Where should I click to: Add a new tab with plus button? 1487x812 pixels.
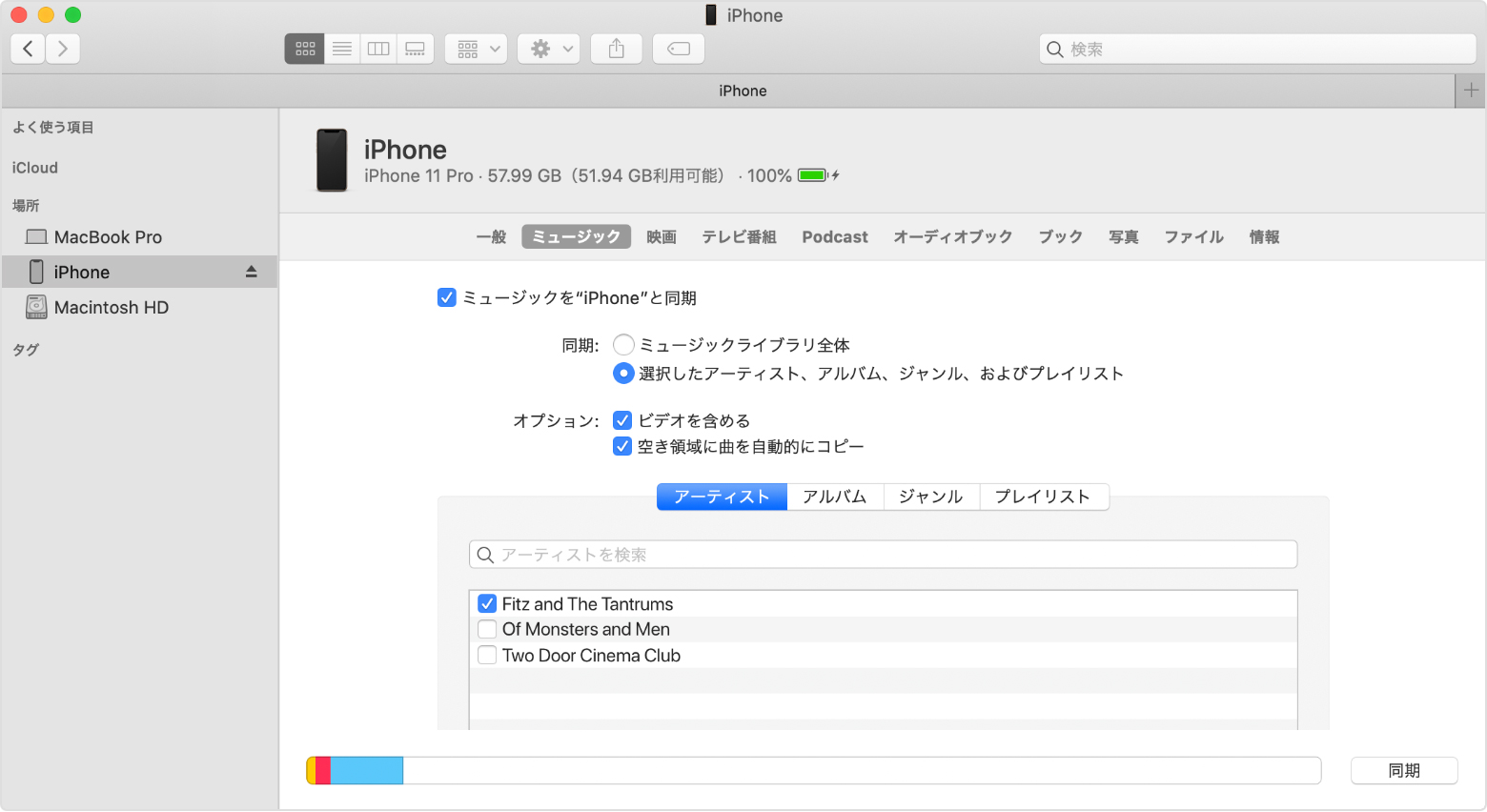tap(1471, 91)
